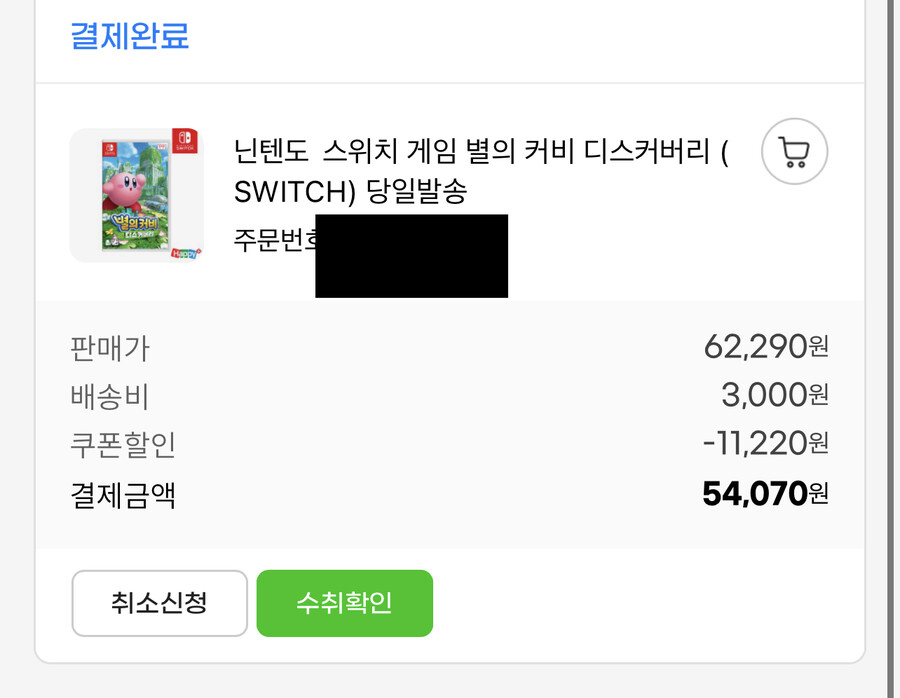Click the shopping cart icon
This screenshot has width=900, height=698.
coord(794,152)
